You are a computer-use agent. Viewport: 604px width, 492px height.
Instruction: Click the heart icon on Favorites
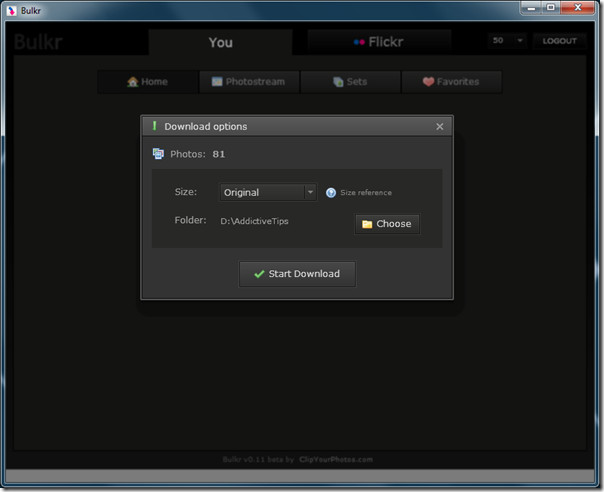(x=428, y=82)
